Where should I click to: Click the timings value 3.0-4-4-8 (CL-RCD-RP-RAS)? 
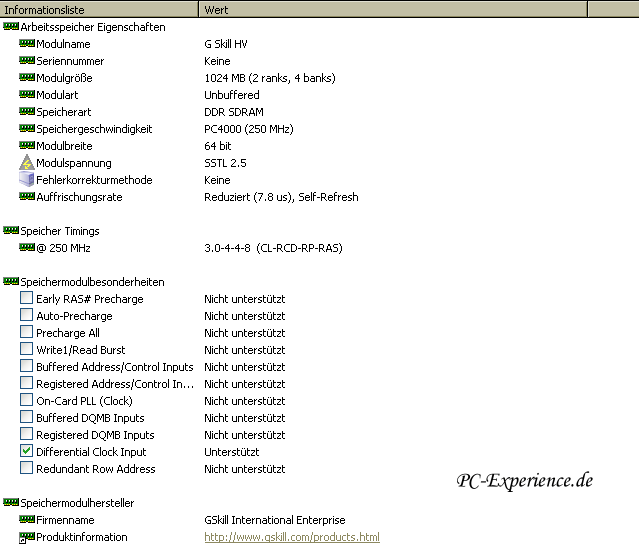point(273,248)
